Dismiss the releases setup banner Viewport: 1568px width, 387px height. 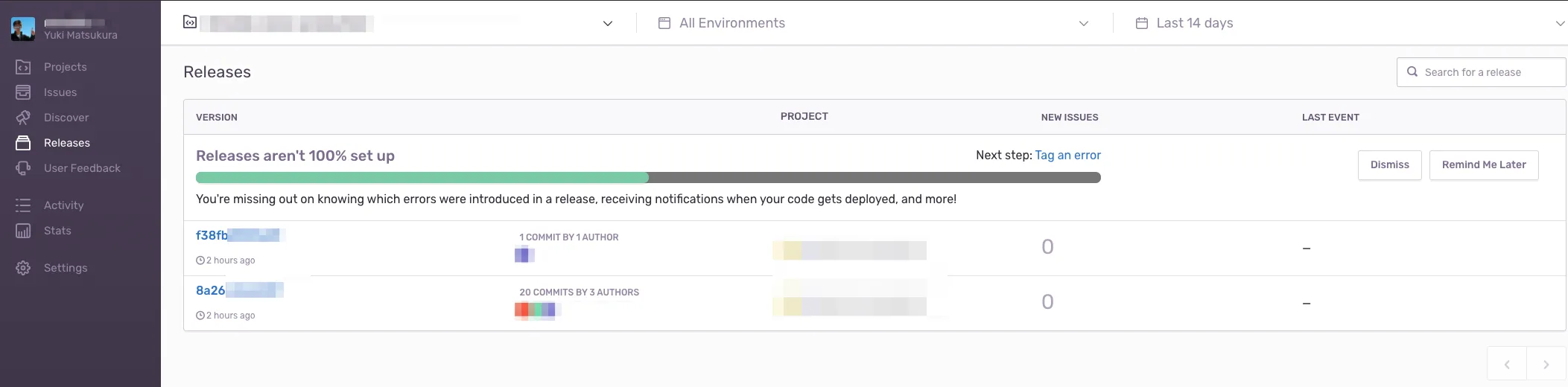pyautogui.click(x=1389, y=164)
